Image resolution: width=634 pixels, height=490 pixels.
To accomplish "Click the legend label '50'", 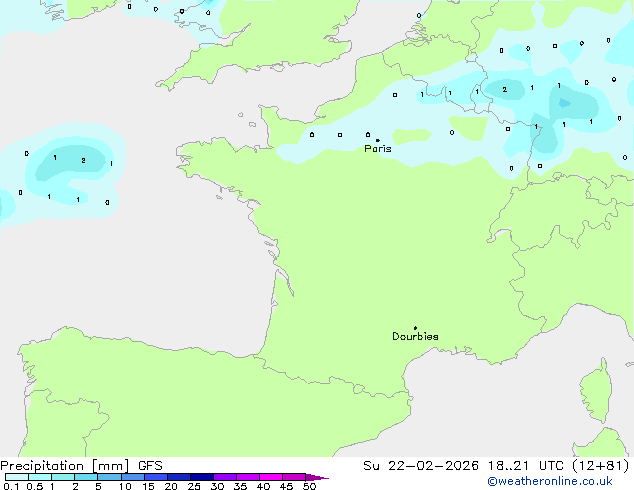I will pyautogui.click(x=309, y=486).
